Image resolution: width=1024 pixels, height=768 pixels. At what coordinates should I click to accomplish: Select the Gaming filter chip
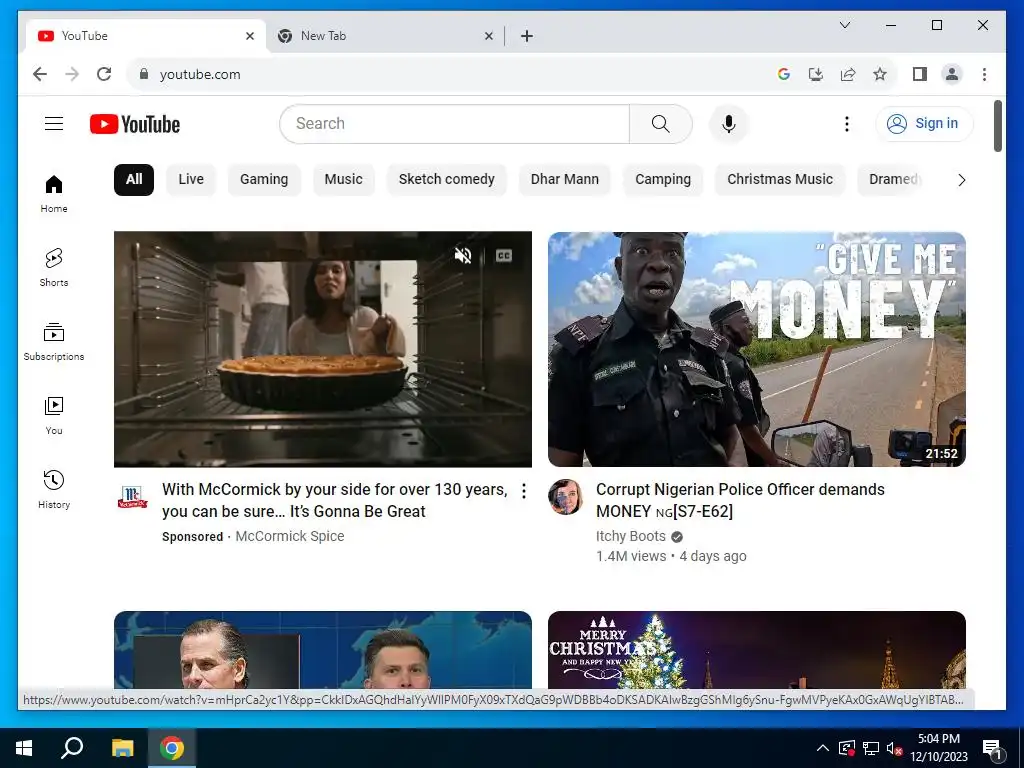coord(264,180)
